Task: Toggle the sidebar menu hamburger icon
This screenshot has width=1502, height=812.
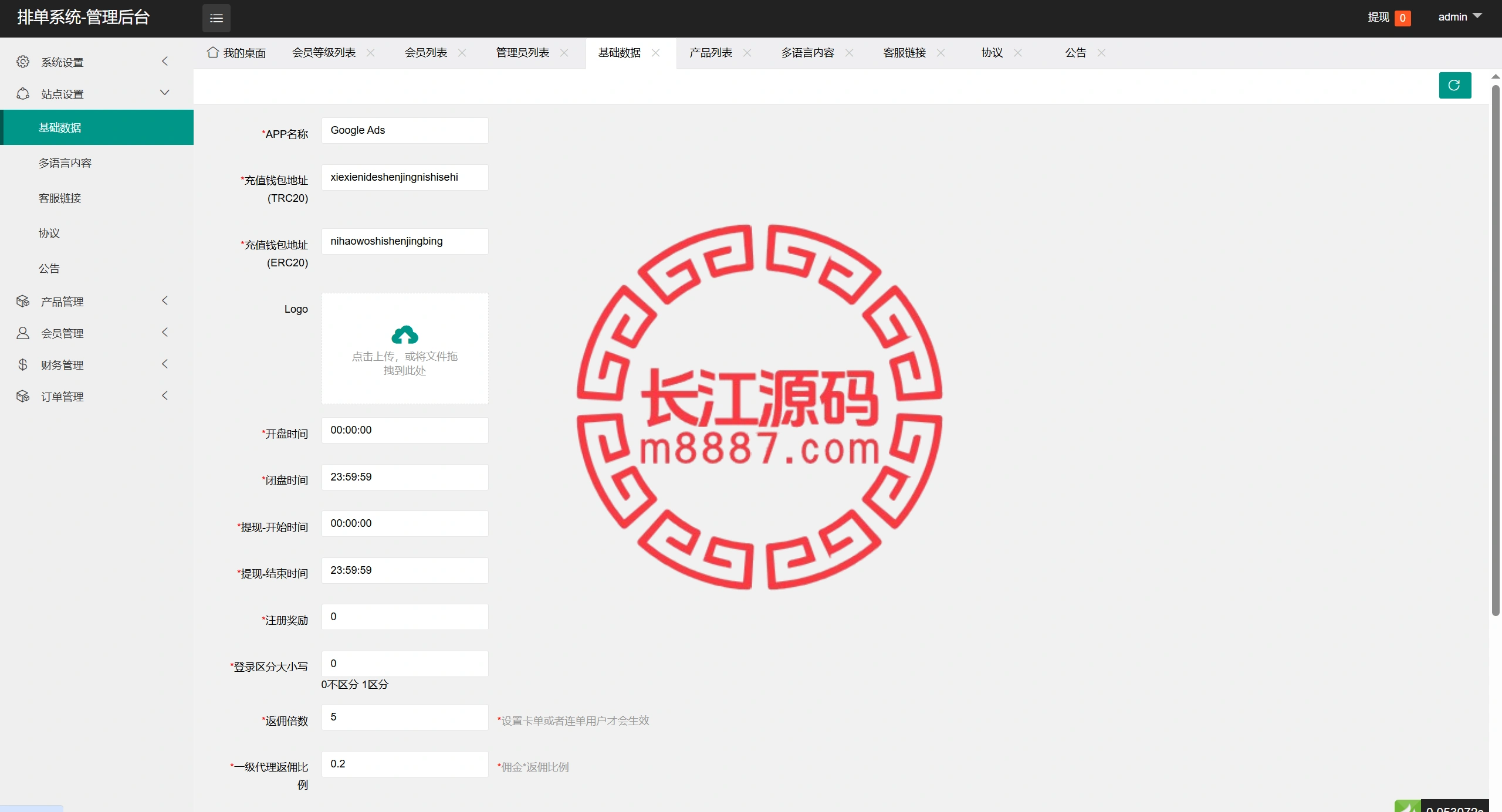Action: point(216,18)
